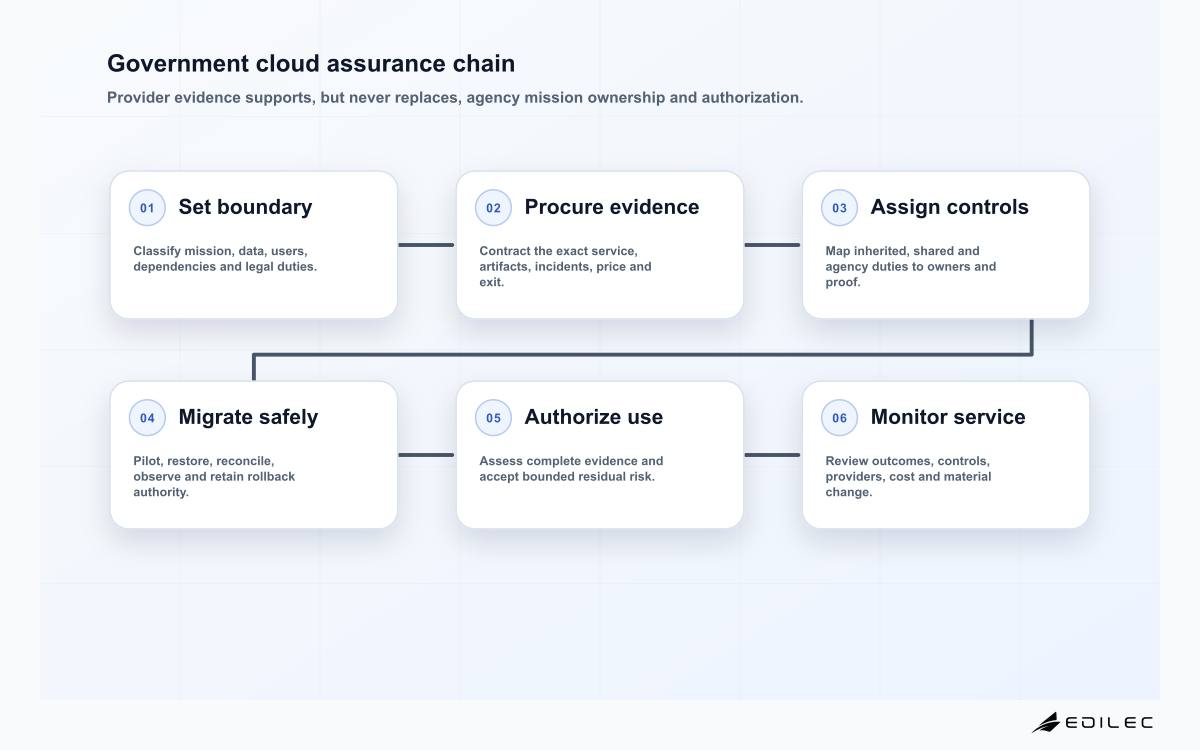Click the EDILEC brand wordmark

coord(1109,722)
